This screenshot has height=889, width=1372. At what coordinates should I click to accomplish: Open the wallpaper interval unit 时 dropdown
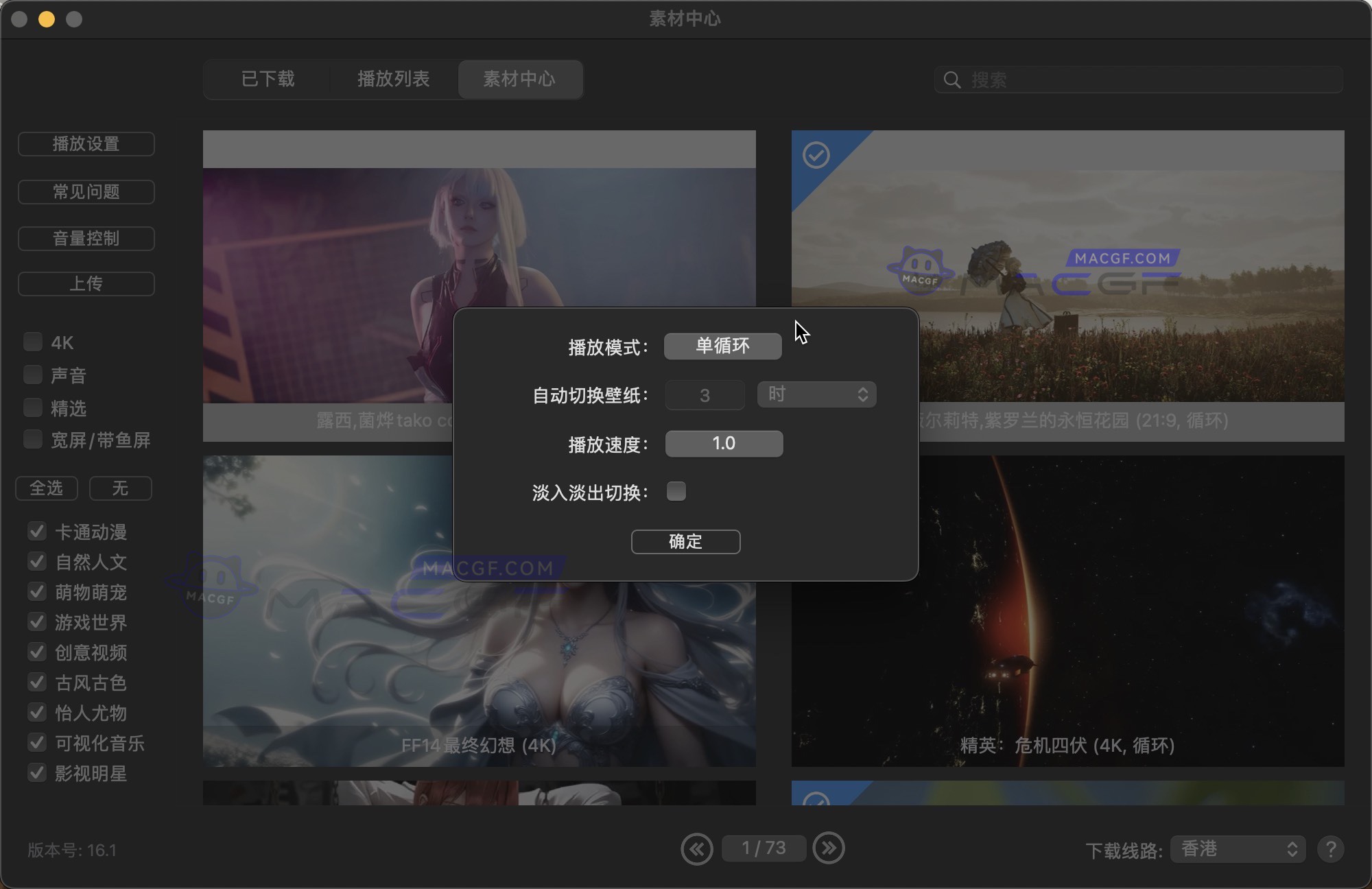click(x=816, y=394)
